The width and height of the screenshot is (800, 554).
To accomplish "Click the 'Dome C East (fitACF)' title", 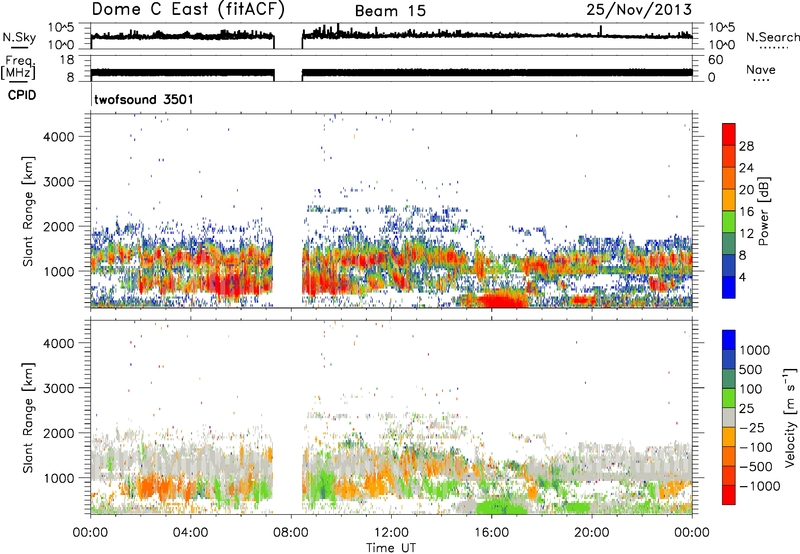I will pyautogui.click(x=188, y=10).
